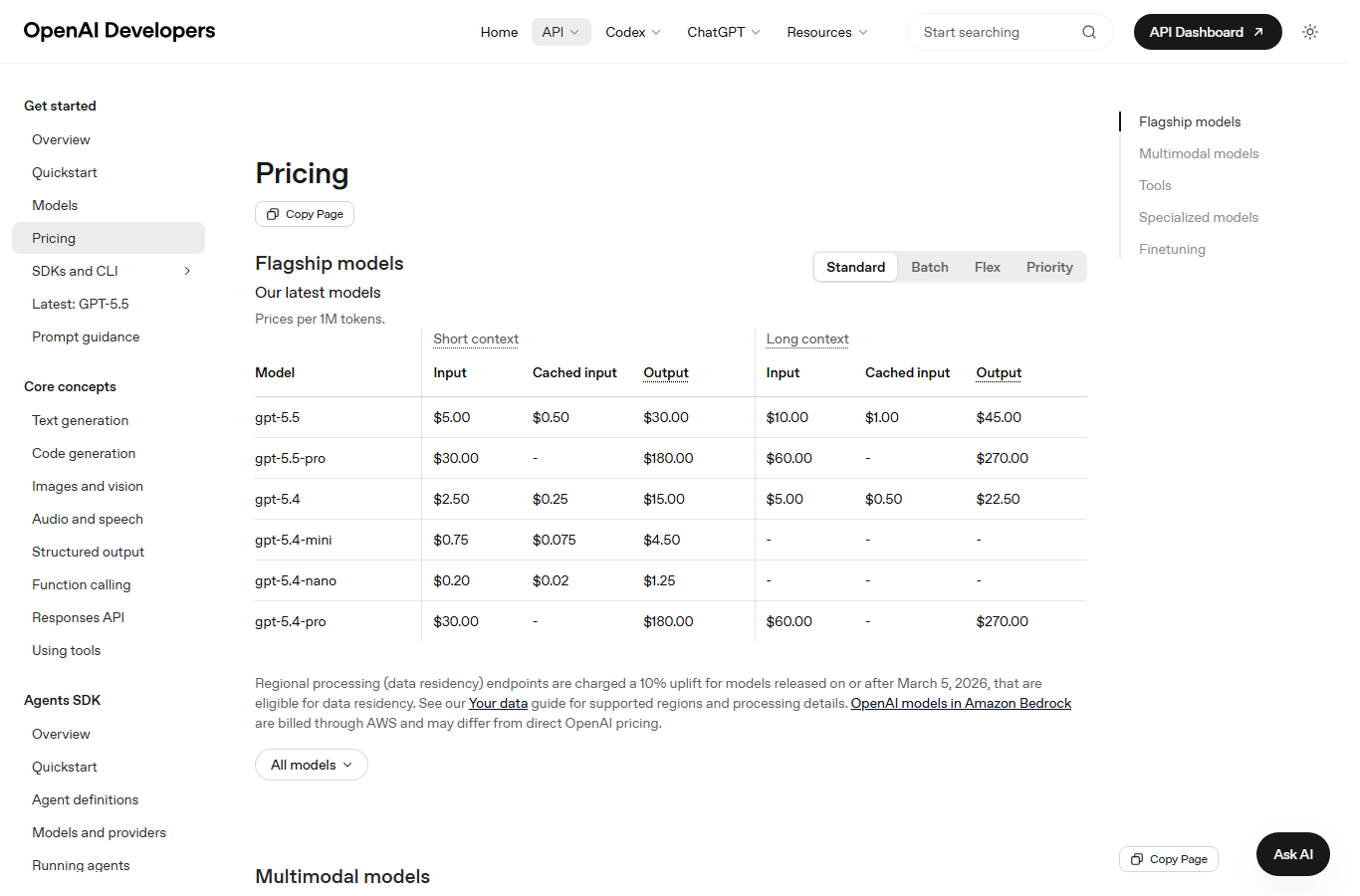Select the Pricing sidebar item
Viewport: 1360px width, 896px height.
point(109,238)
